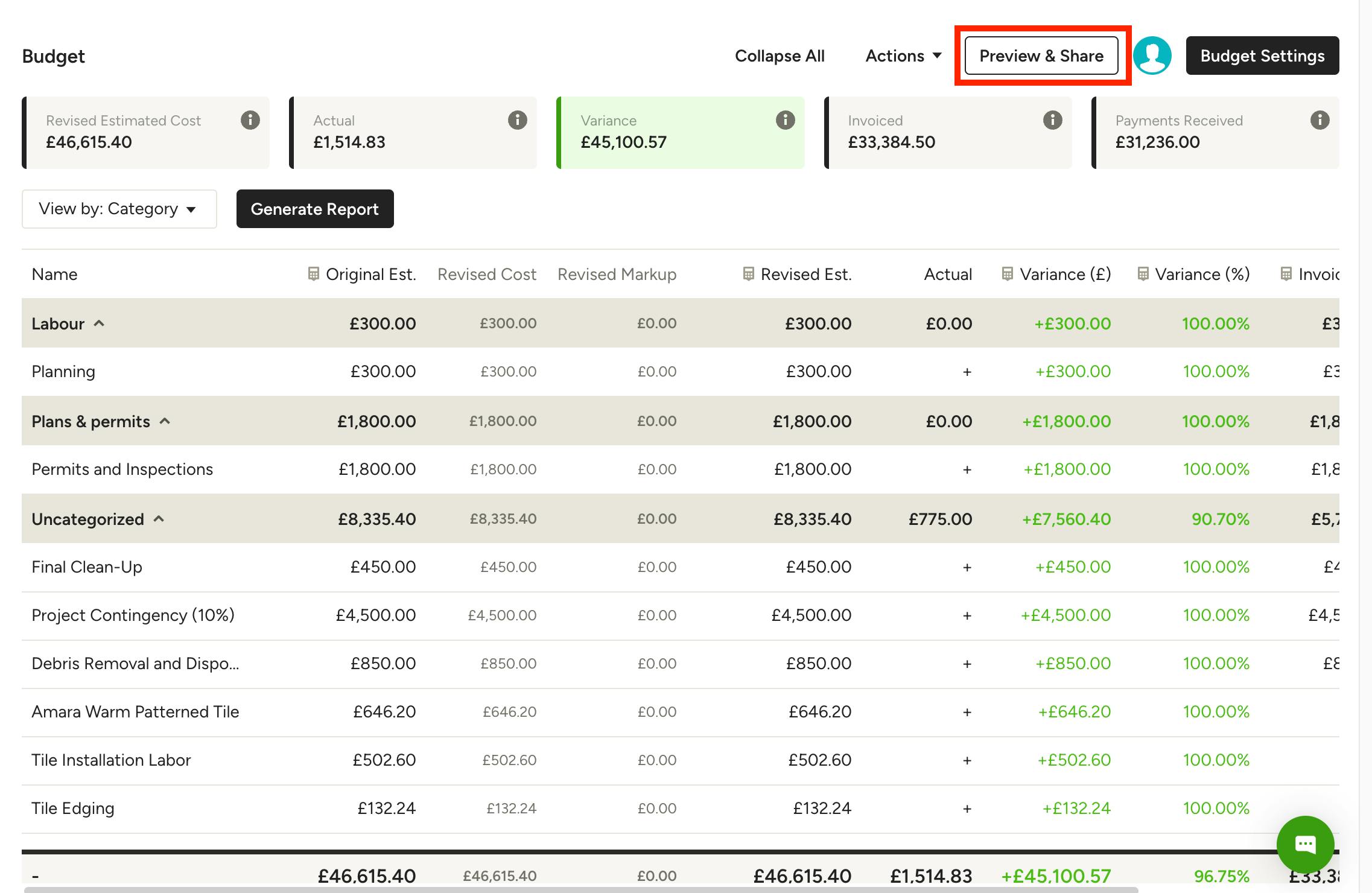Image resolution: width=1372 pixels, height=893 pixels.
Task: Select the Planning row name
Action: (x=63, y=372)
